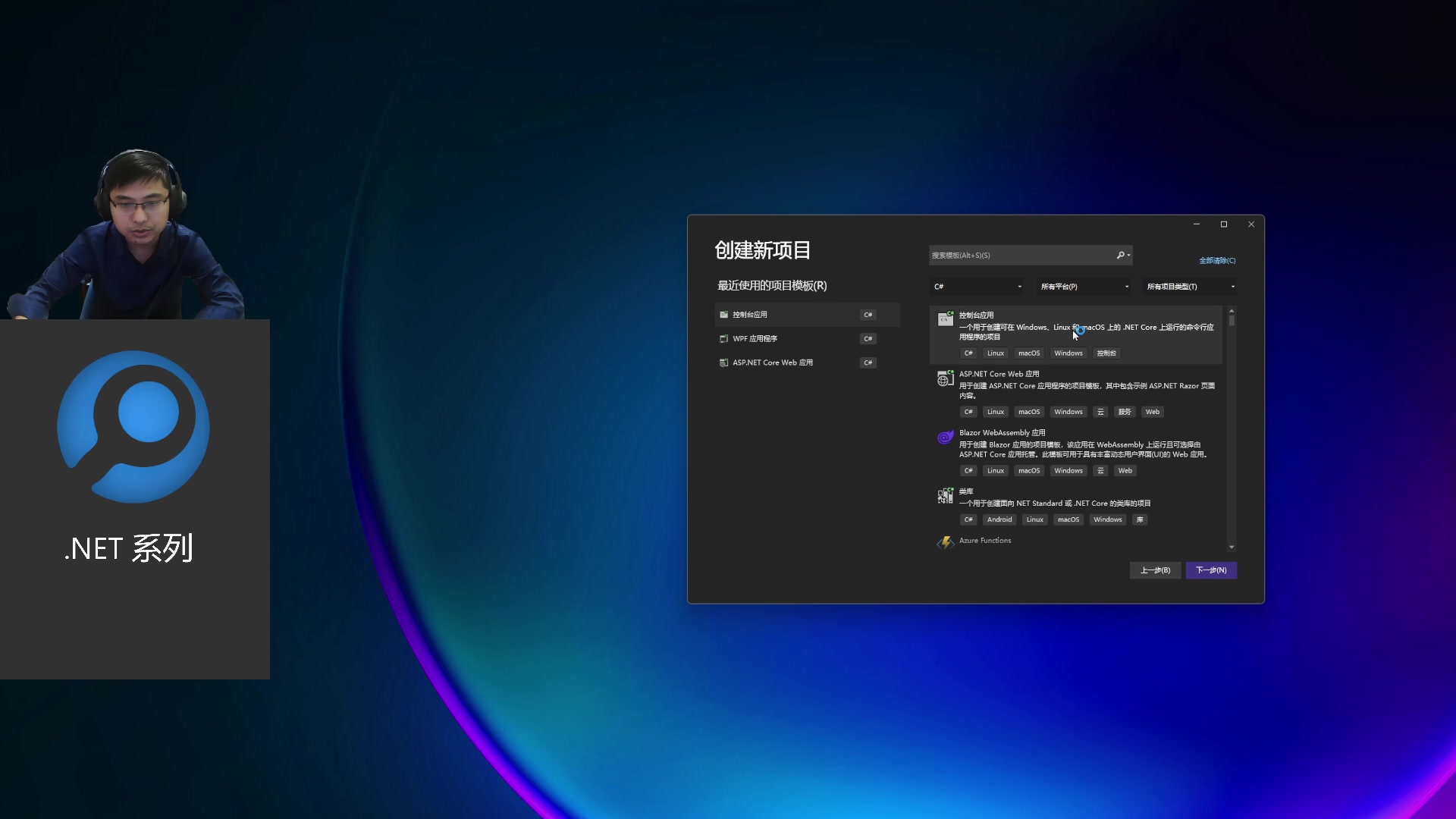Screen dimensions: 1456x819
Task: Click the magnifier search icon in the template search box
Action: pos(1121,256)
